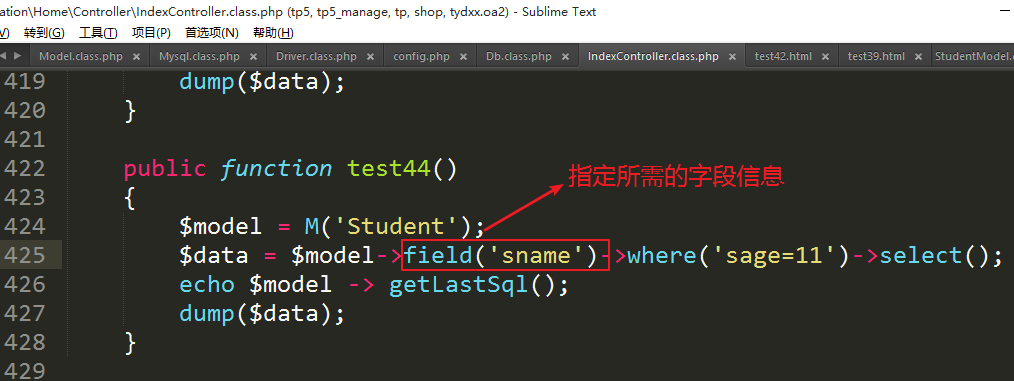Open the 首选项(N) menu
Screen dimensions: 1014x381
(211, 32)
